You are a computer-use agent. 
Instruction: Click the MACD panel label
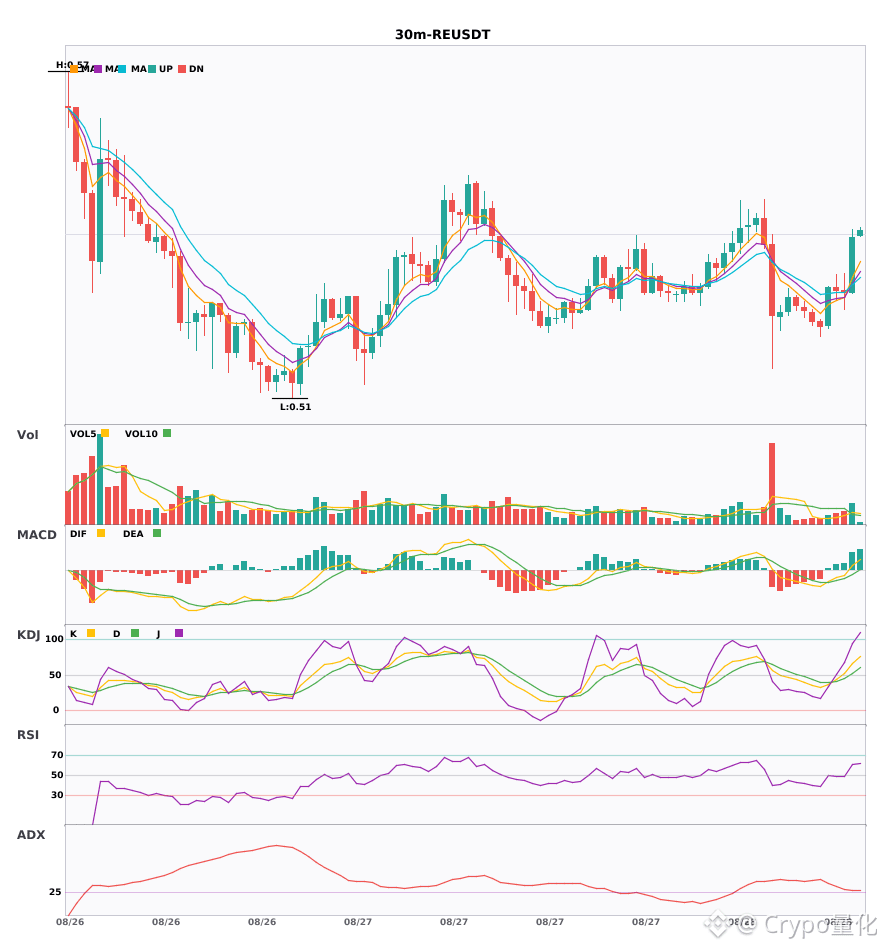click(x=36, y=535)
